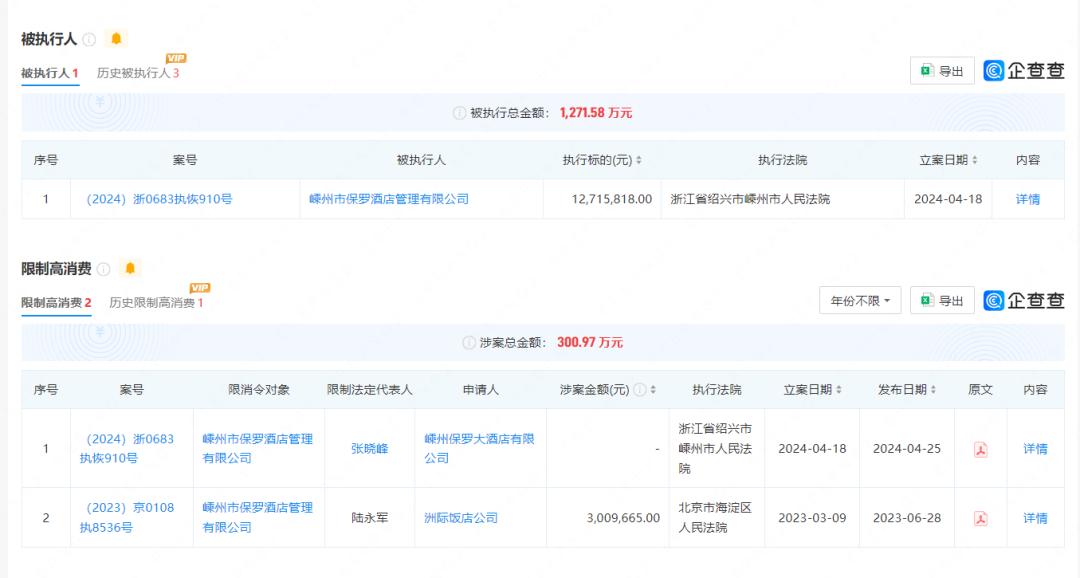The height and width of the screenshot is (578, 1080).
Task: Open case (2024) 浙0683执恢910号 in 被执行人 table
Action: (159, 199)
